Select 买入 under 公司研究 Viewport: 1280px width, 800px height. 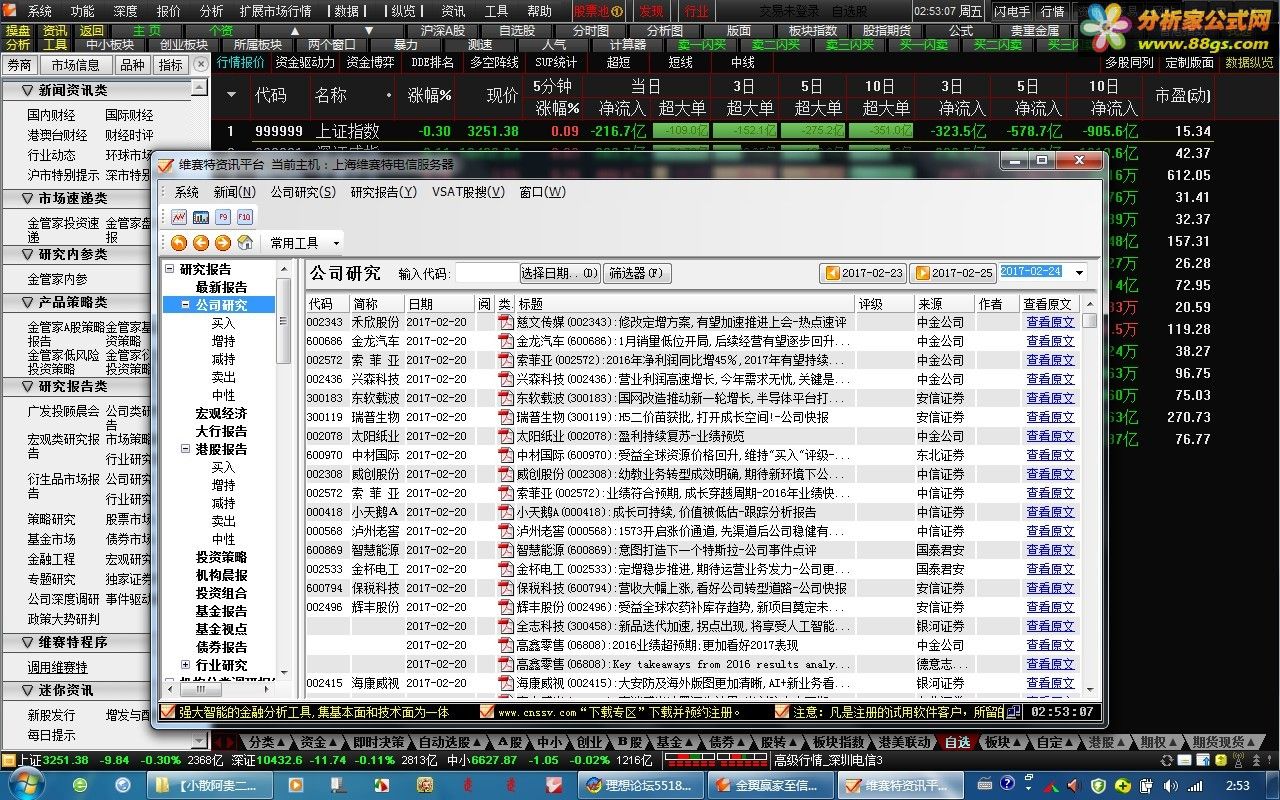pos(223,323)
